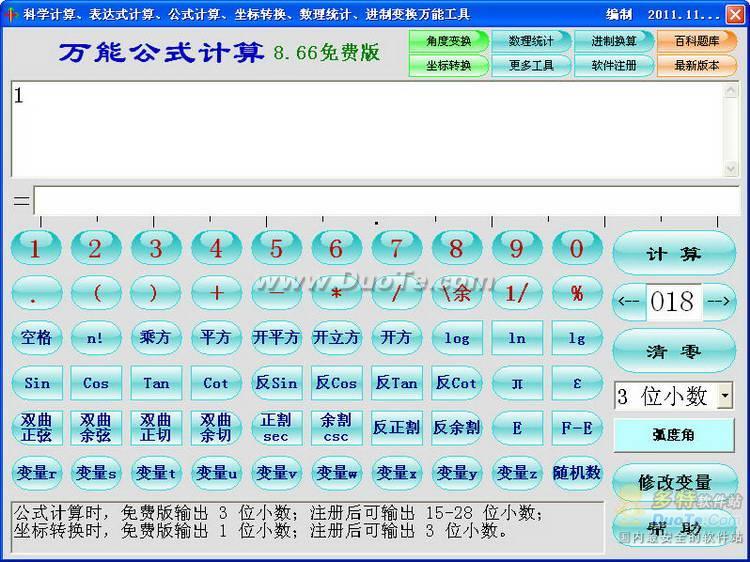Screen dimensions: 750x562
Task: Click the ln function button
Action: (517, 338)
